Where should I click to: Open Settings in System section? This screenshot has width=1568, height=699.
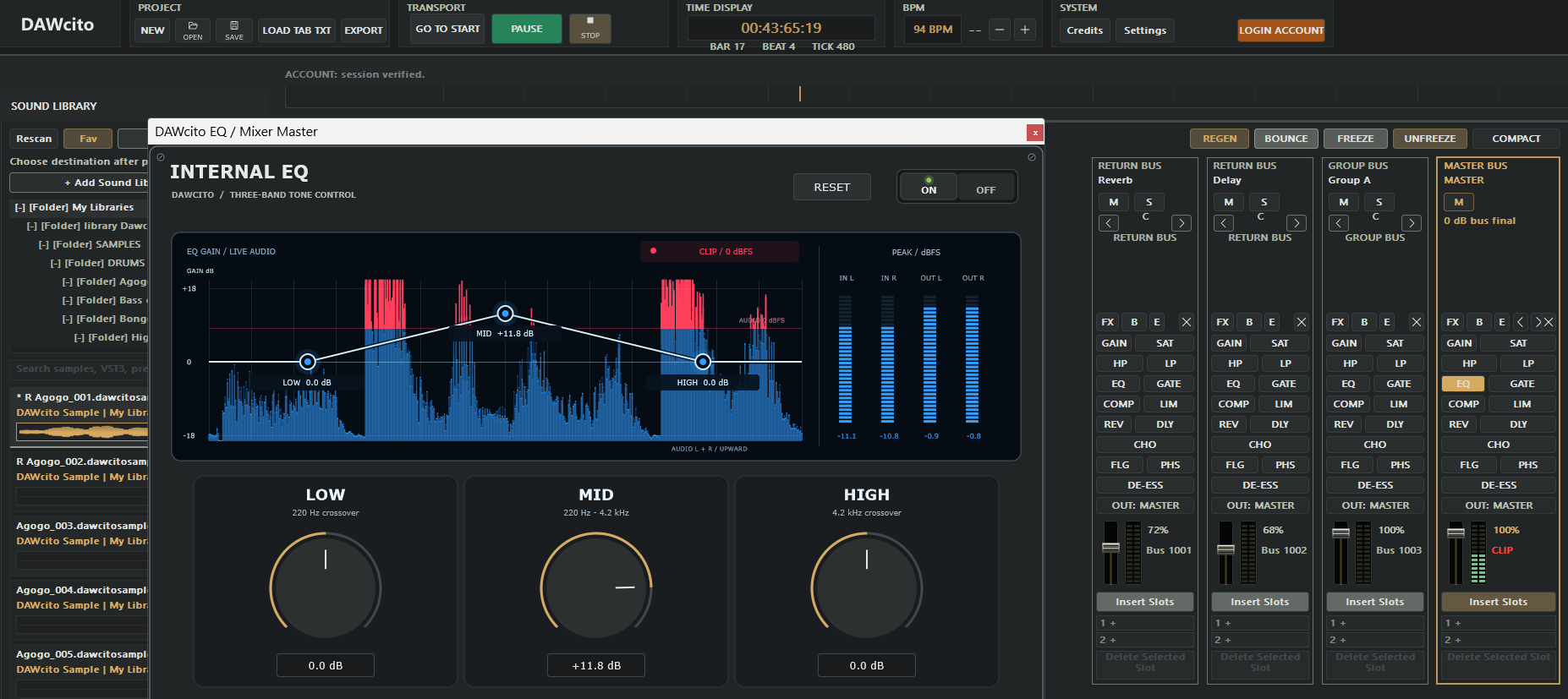(1144, 30)
